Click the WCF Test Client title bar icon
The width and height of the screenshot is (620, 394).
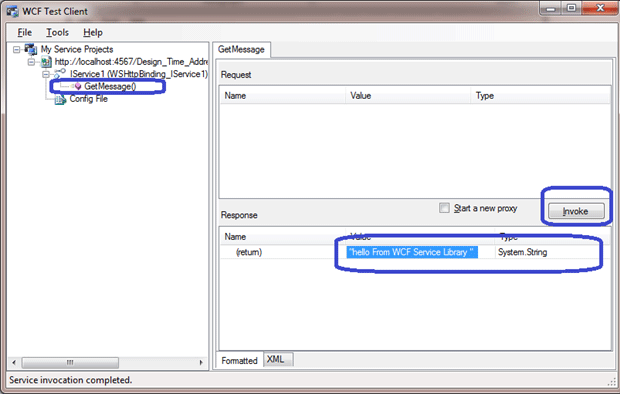pos(12,11)
